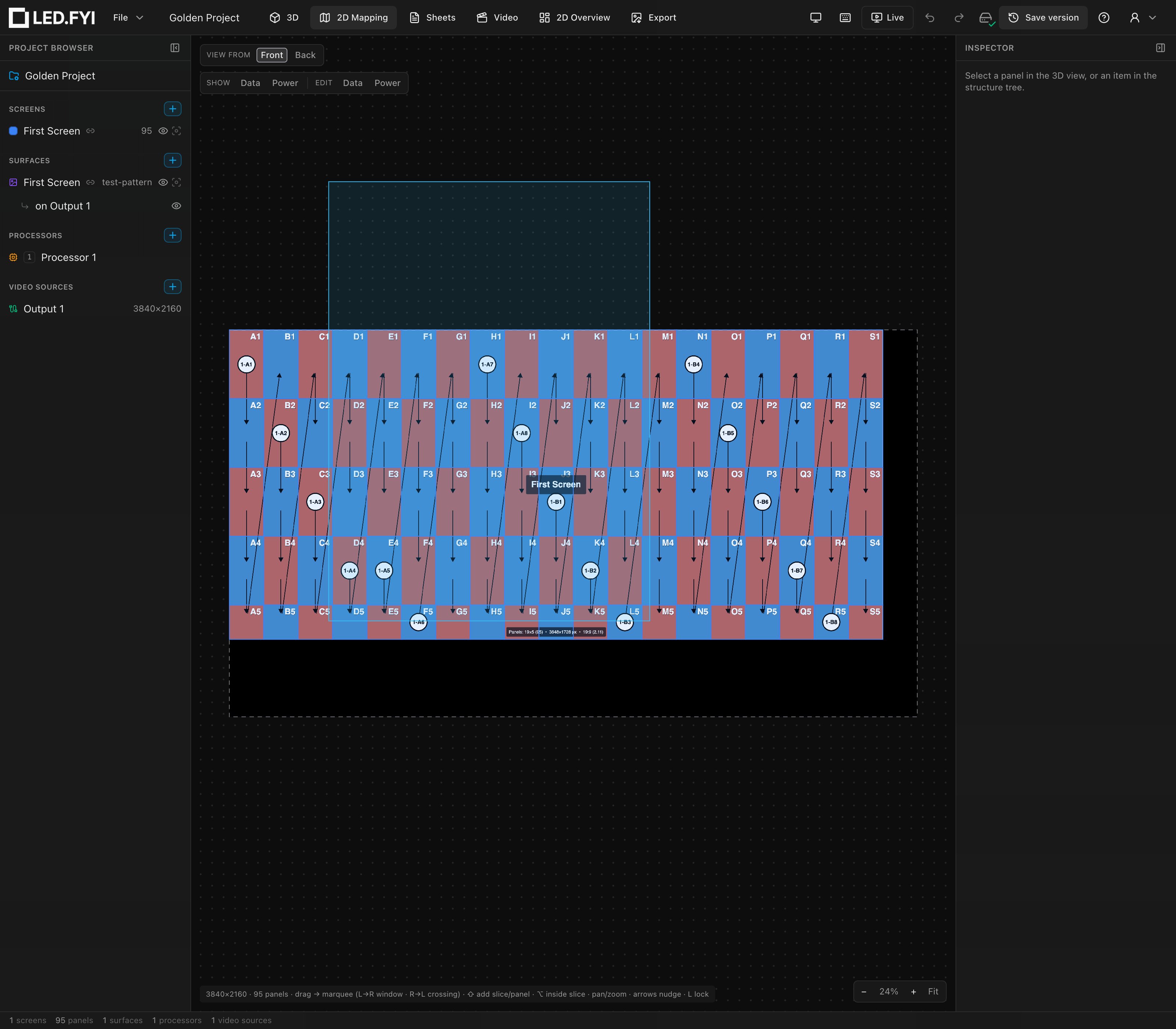The width and height of the screenshot is (1176, 1029).
Task: Add a new processor
Action: [x=172, y=235]
